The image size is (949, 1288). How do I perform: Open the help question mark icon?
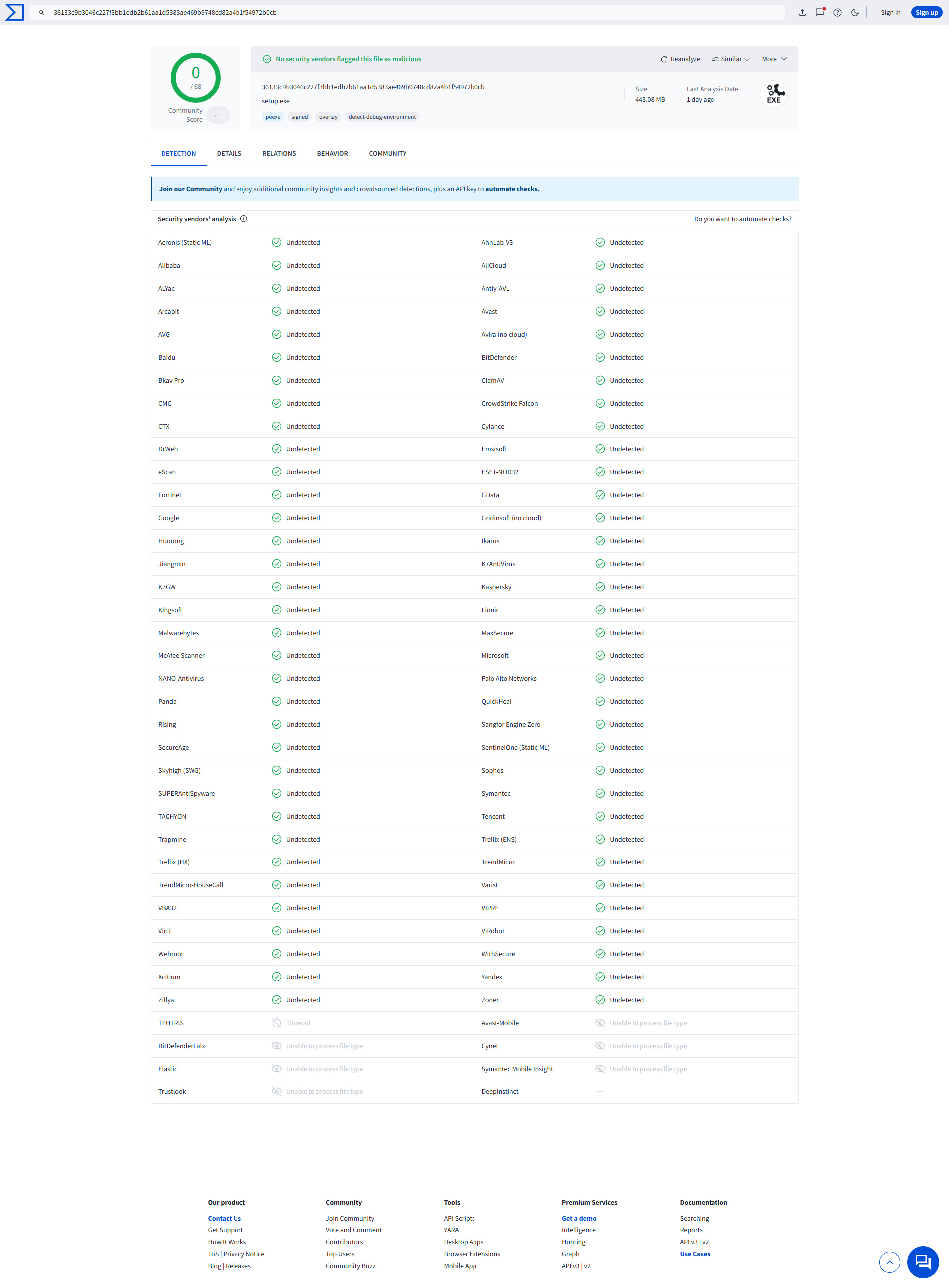tap(838, 12)
